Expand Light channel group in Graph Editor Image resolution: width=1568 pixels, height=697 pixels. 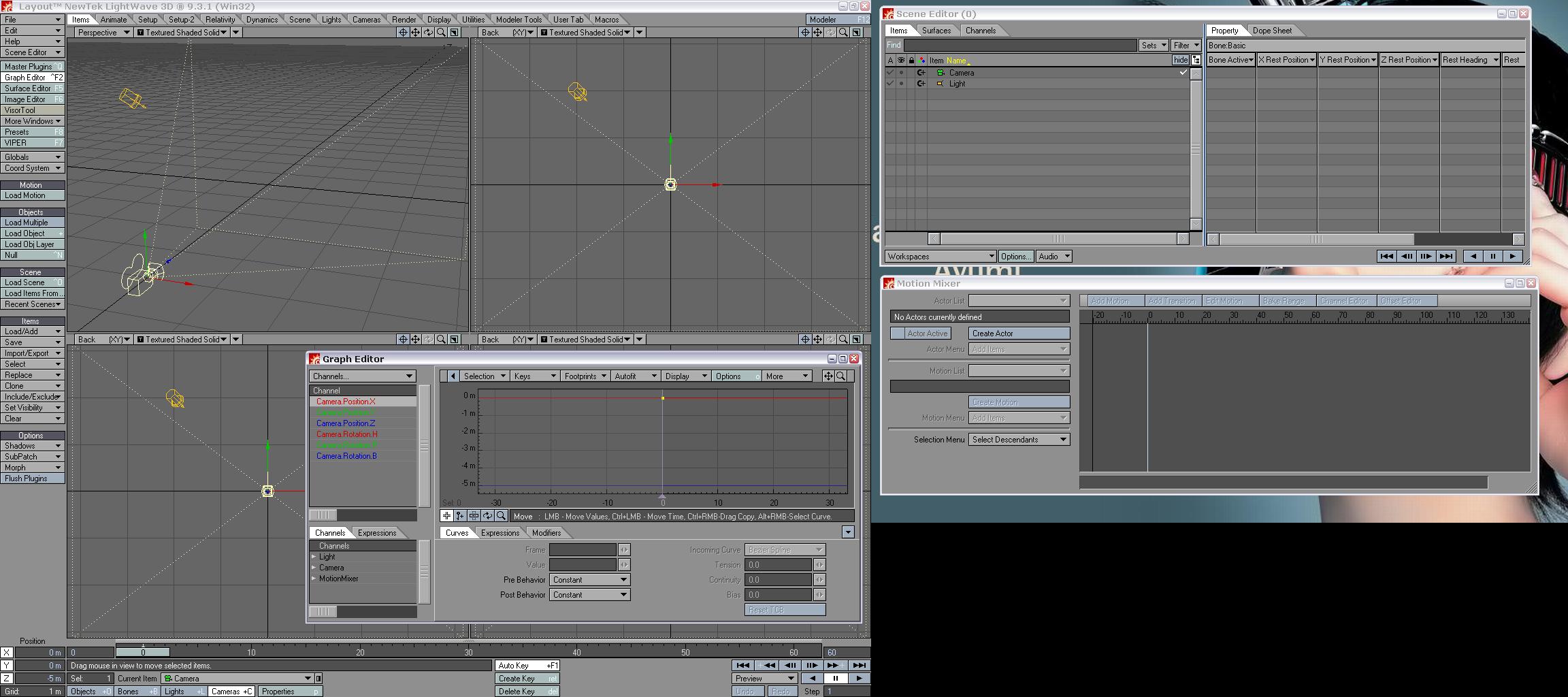click(314, 557)
